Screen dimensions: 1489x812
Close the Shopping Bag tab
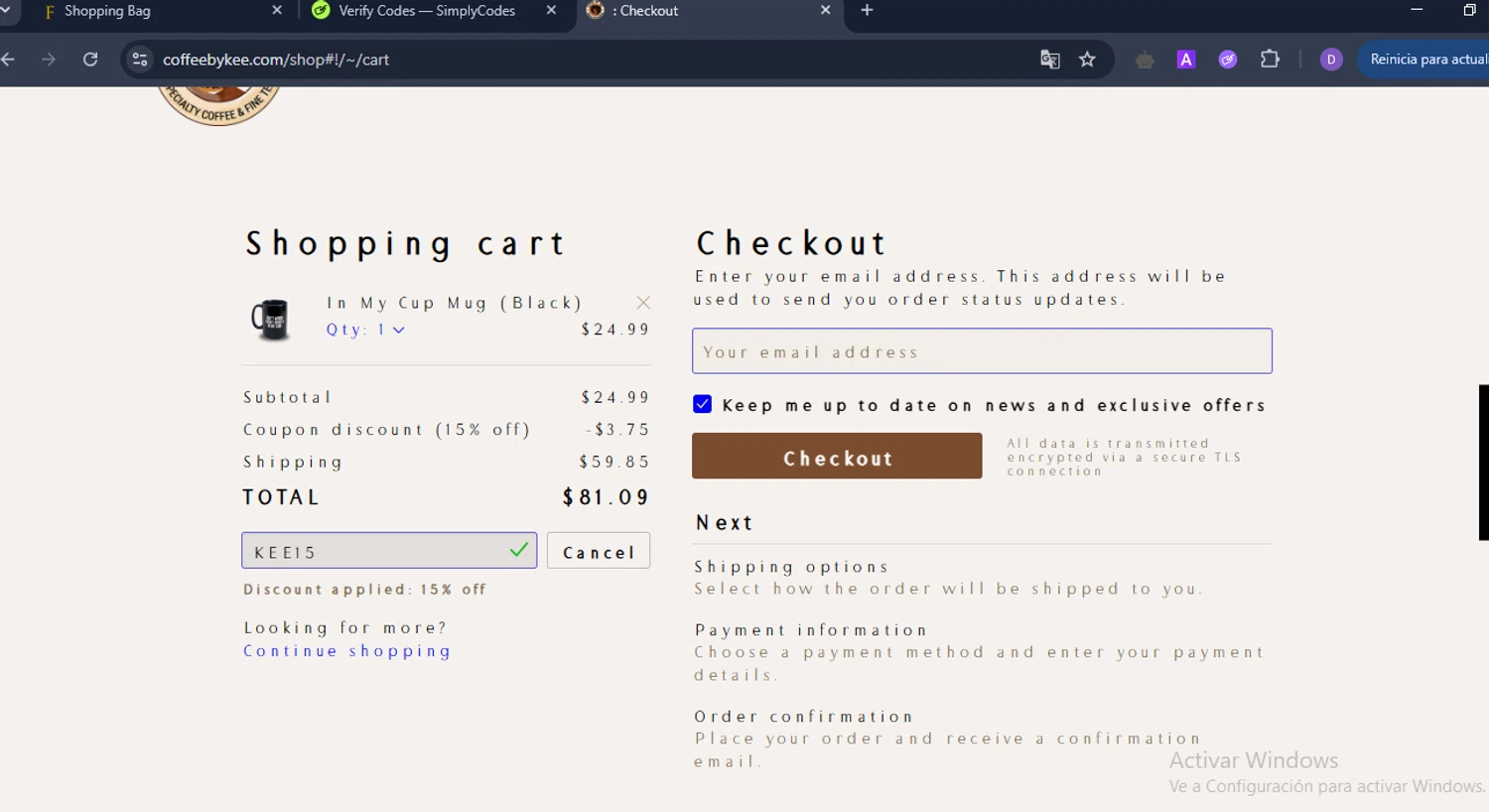coord(277,10)
